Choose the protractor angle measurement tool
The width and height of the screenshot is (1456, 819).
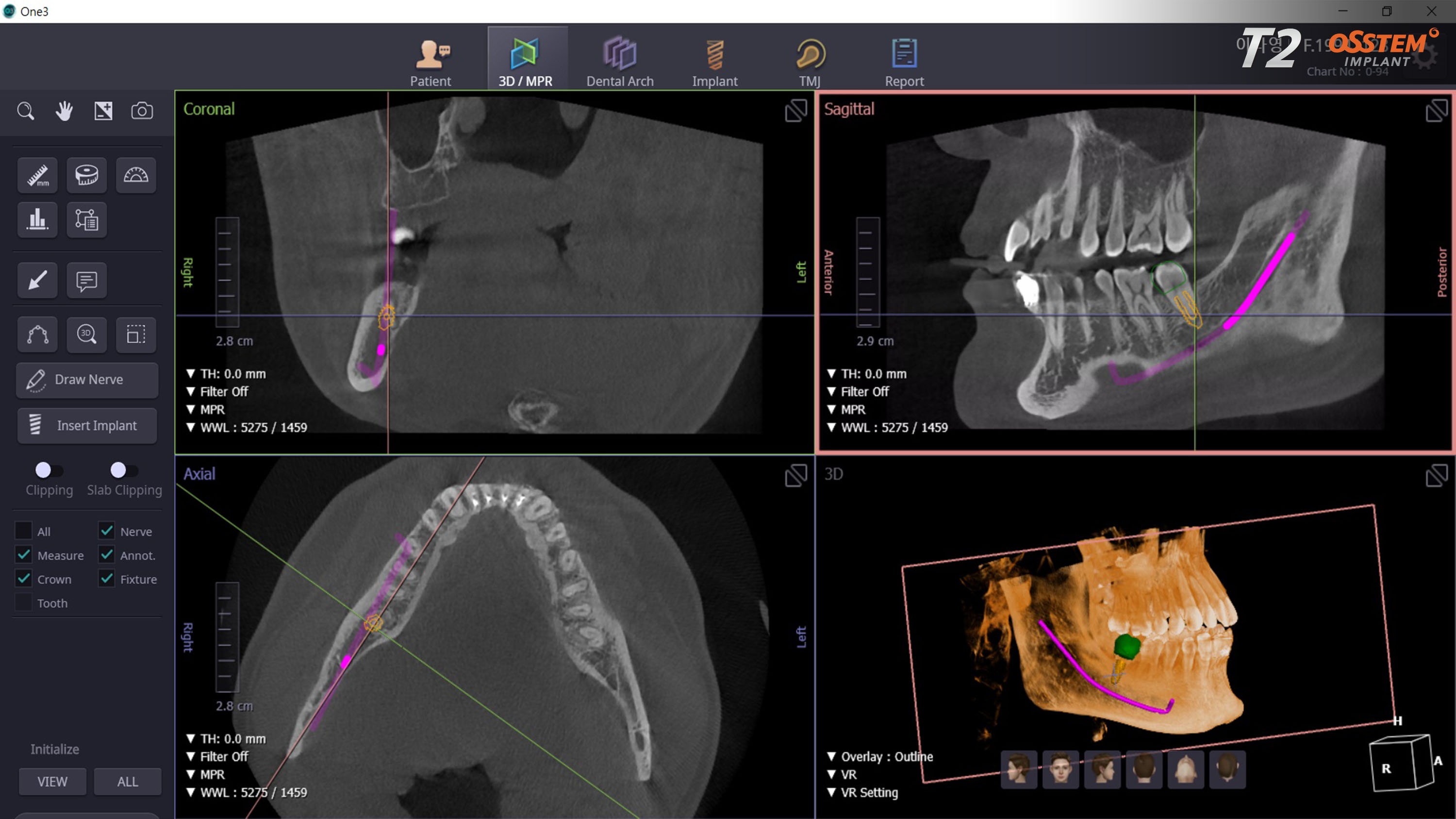tap(136, 175)
